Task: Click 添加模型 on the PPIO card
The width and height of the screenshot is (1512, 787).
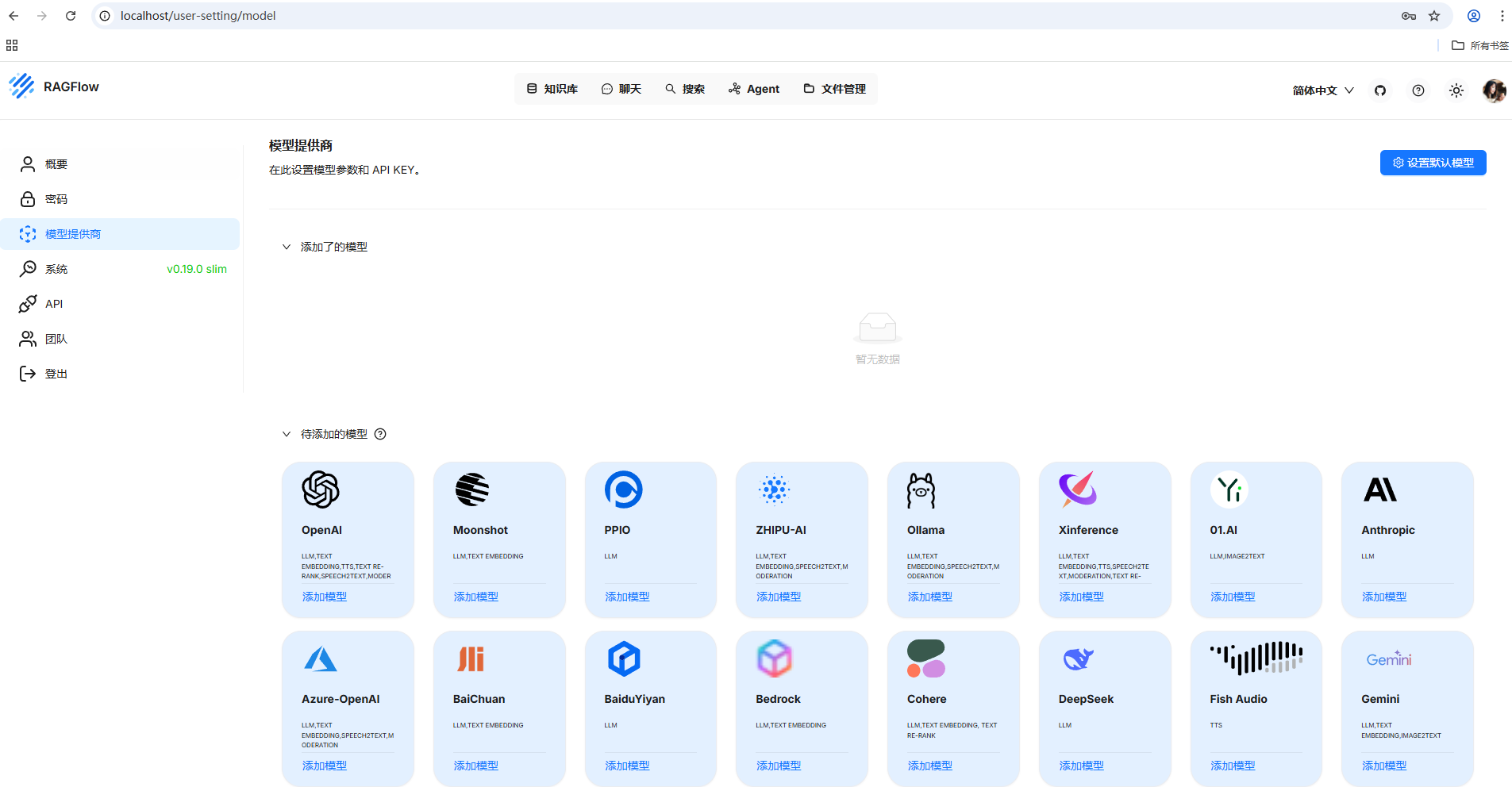Action: 627,597
